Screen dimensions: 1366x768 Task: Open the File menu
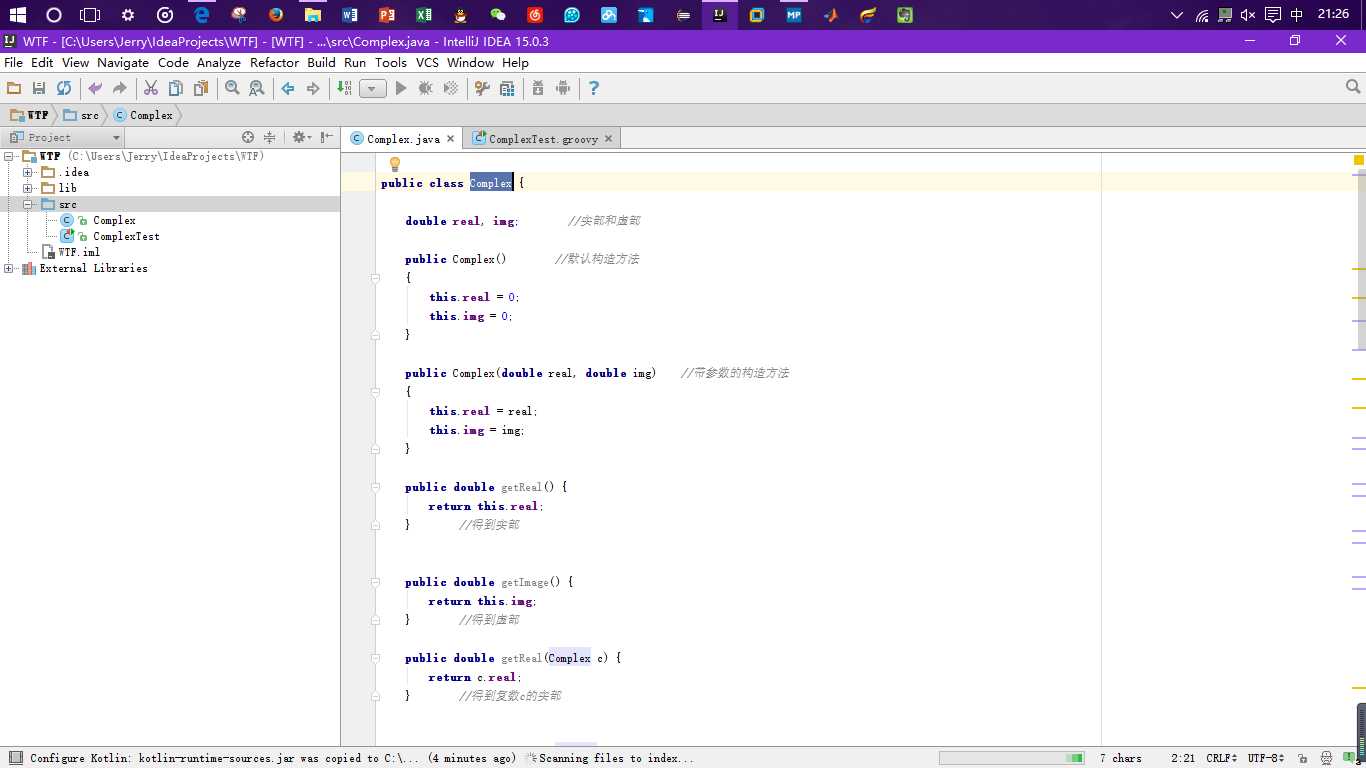13,62
